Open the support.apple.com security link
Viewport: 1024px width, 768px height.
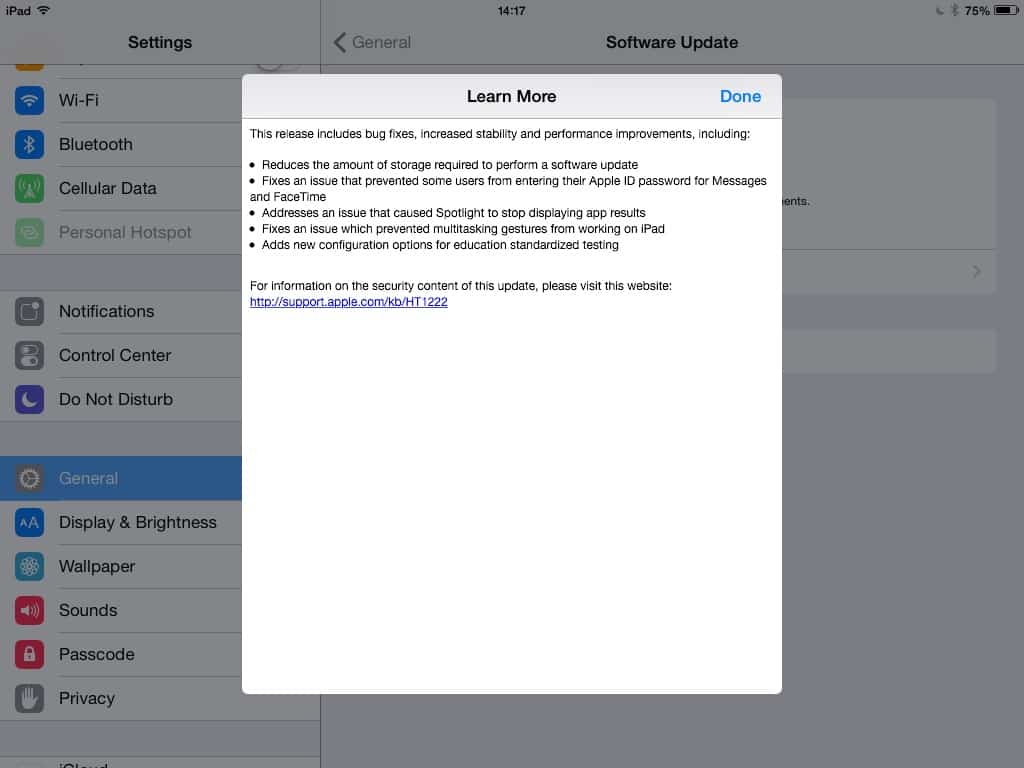click(348, 302)
